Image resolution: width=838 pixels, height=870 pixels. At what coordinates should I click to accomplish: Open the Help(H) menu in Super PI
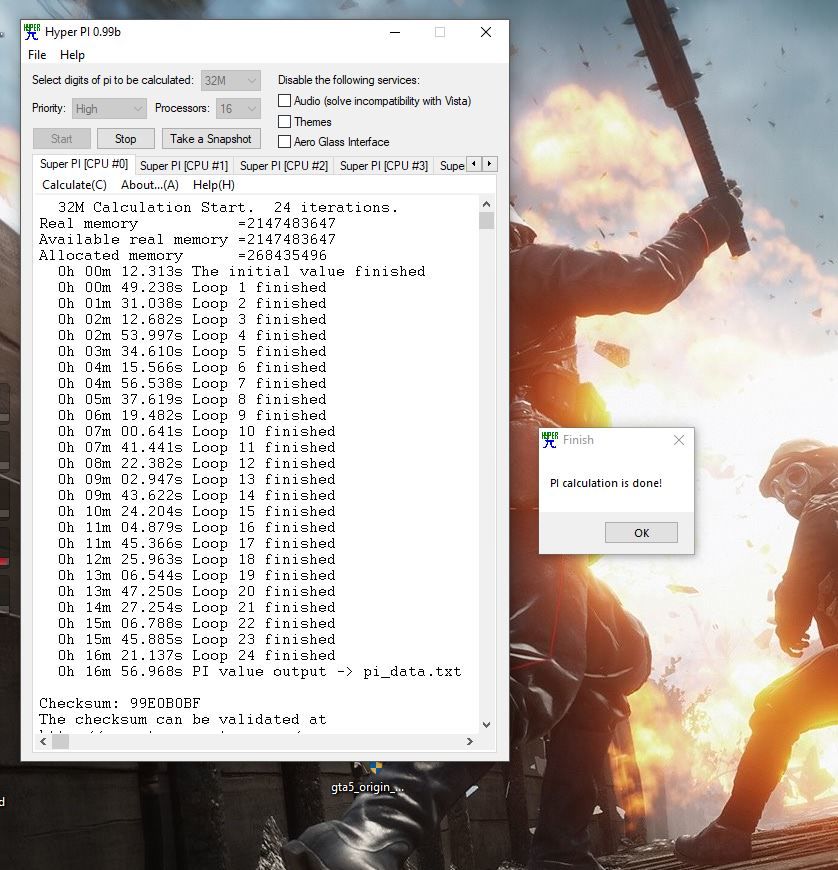pos(214,185)
